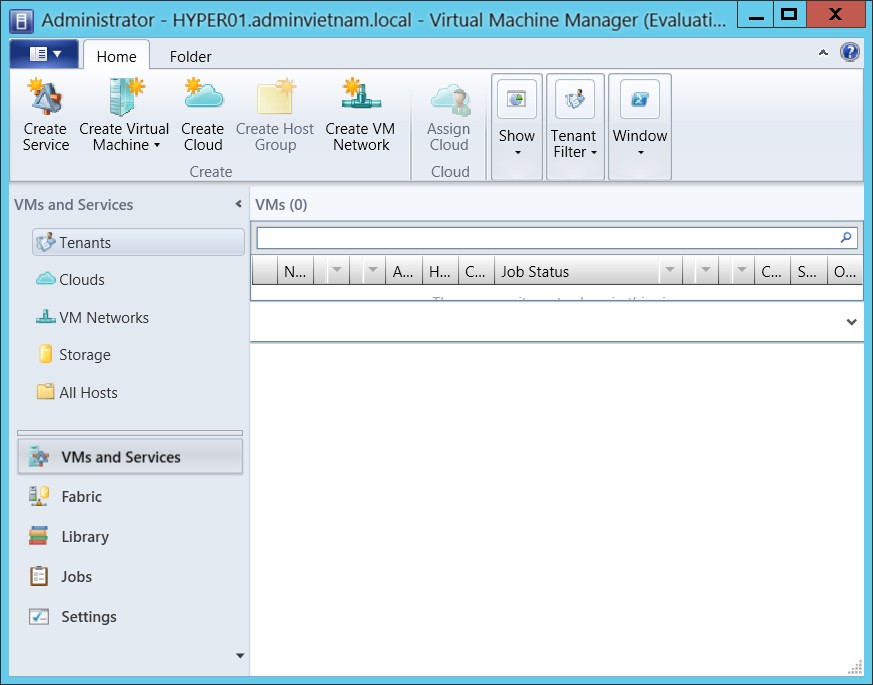The height and width of the screenshot is (685, 873).
Task: Open the blue application menu dropdown
Action: click(45, 55)
